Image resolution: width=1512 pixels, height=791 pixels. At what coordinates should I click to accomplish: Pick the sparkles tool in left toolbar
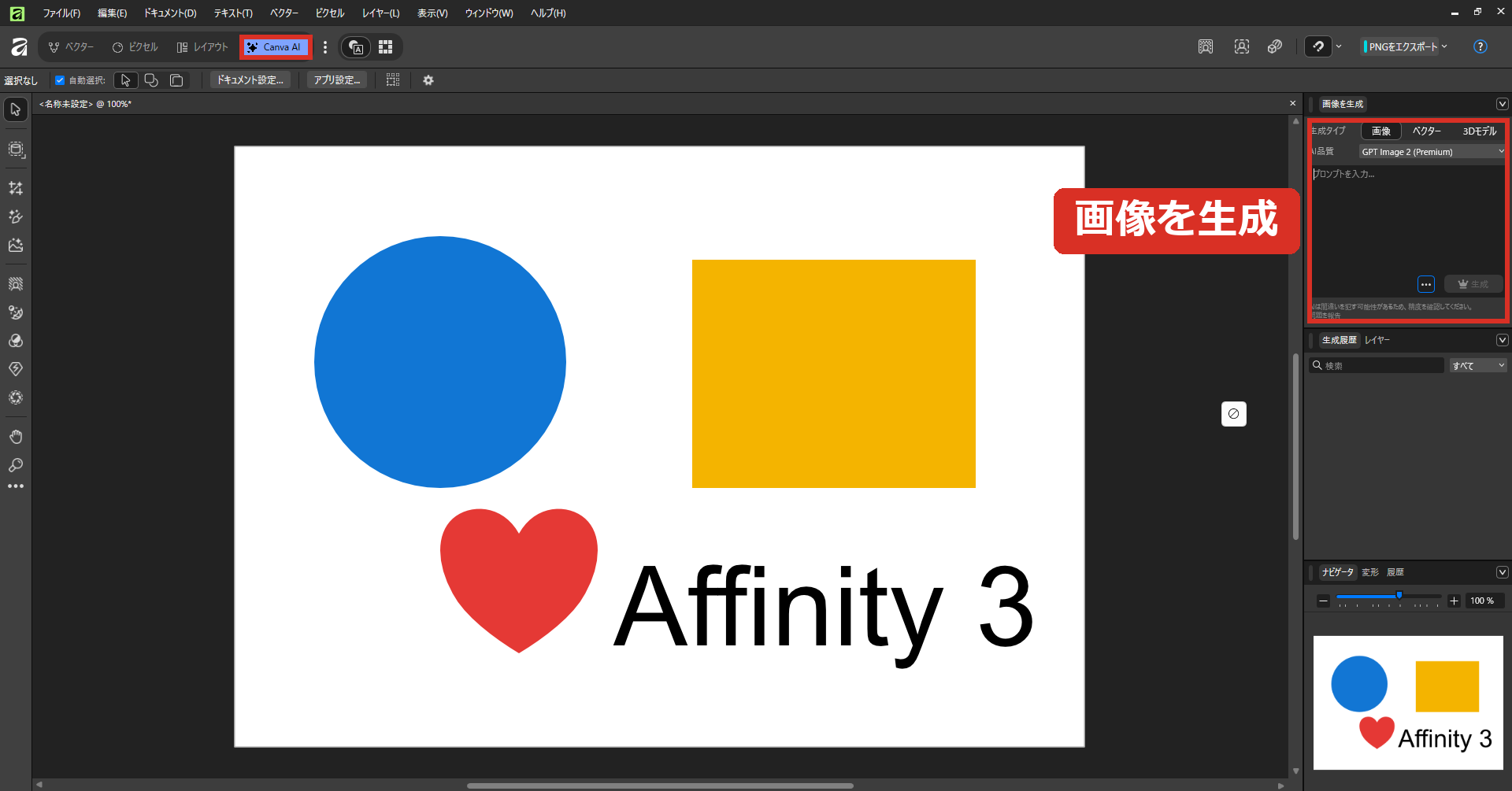pyautogui.click(x=16, y=188)
